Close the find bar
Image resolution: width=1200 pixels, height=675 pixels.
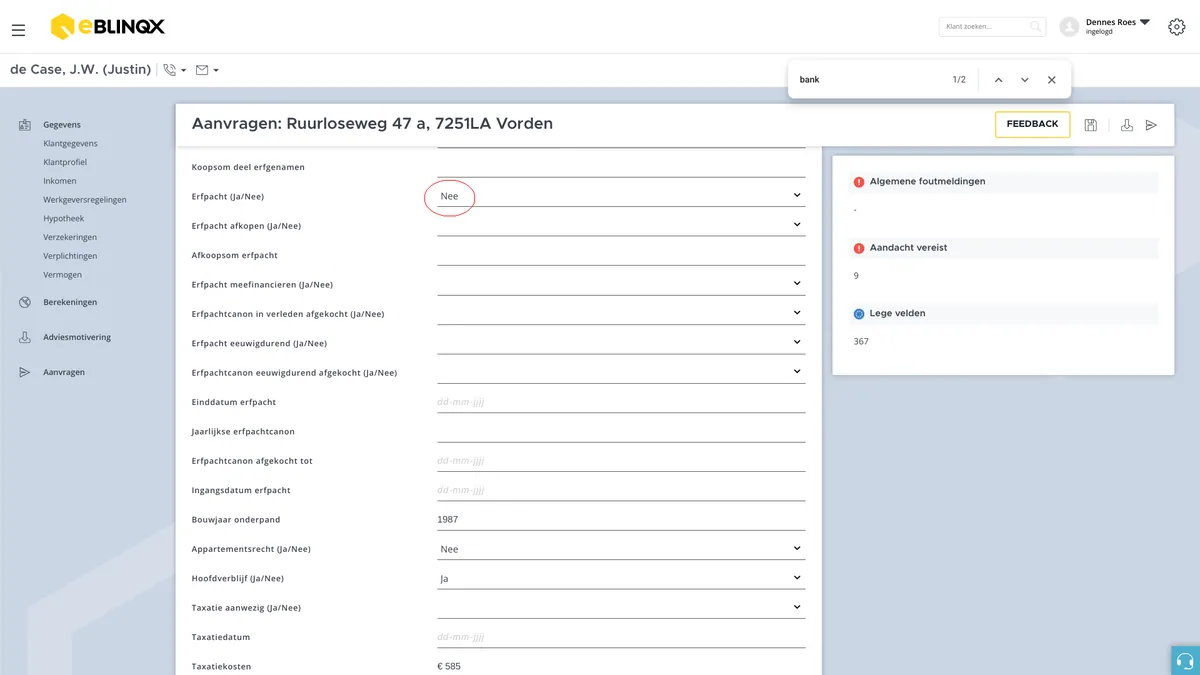click(1052, 80)
